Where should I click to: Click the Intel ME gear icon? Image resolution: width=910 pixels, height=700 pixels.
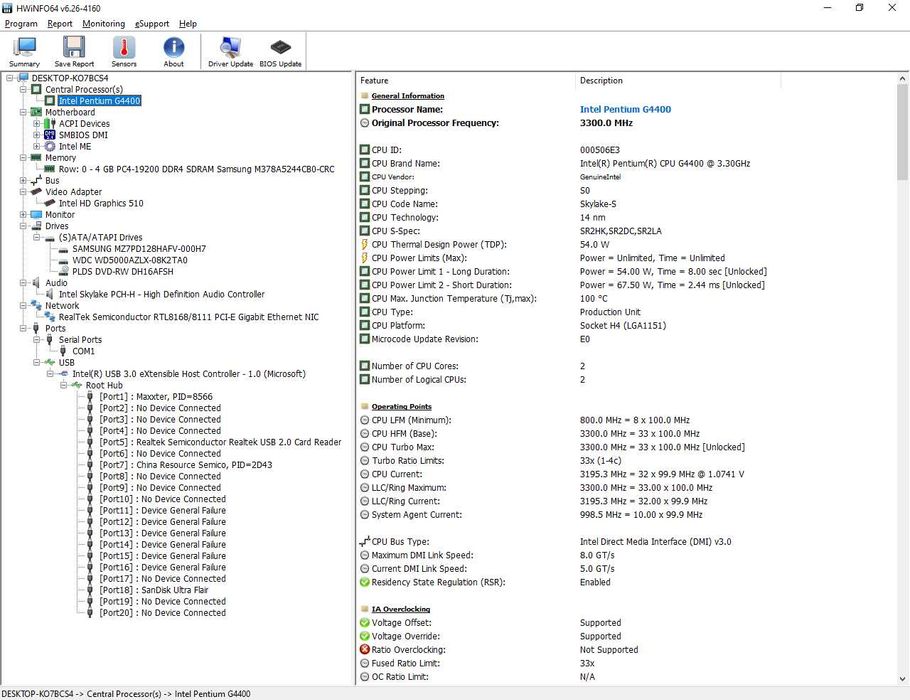coord(50,146)
